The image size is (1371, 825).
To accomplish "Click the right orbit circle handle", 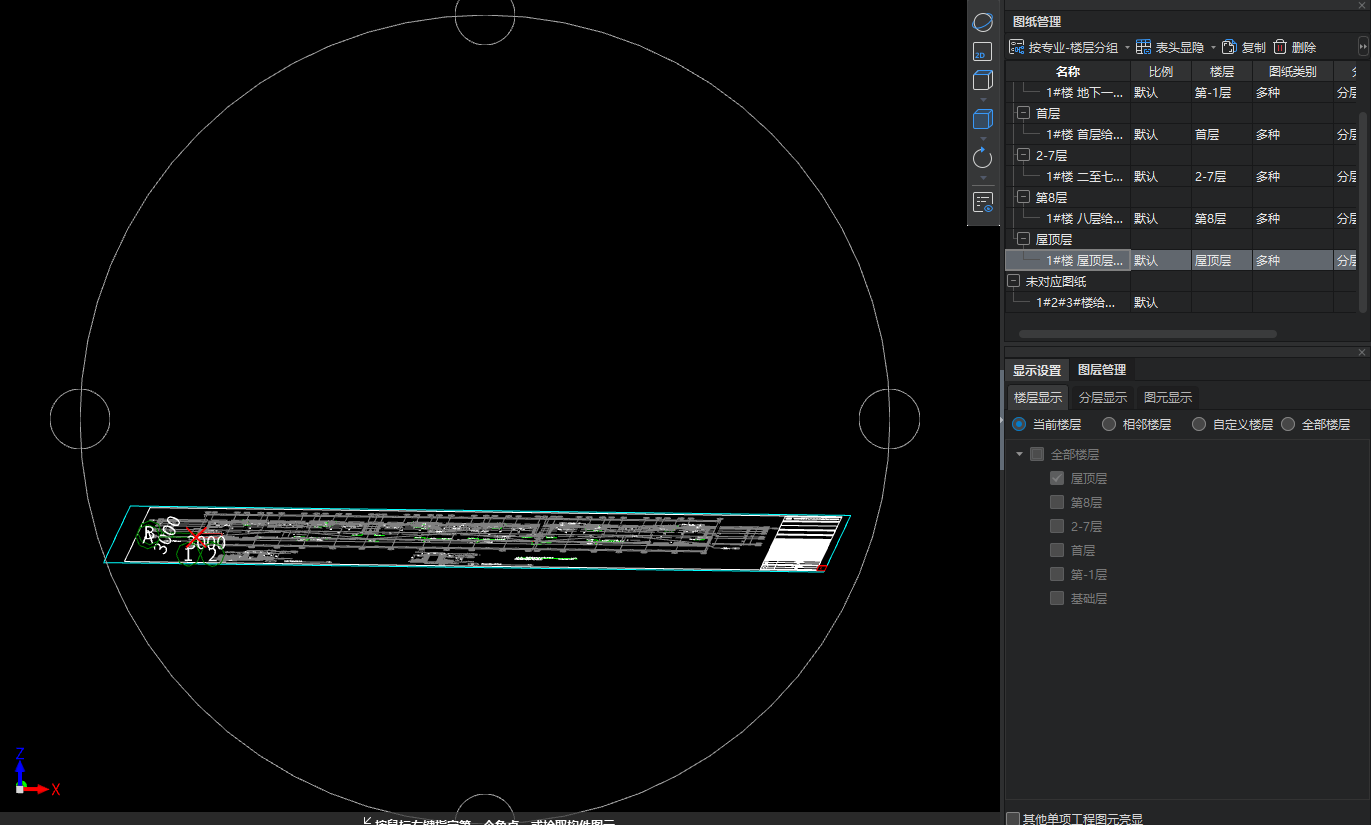I will 889,419.
